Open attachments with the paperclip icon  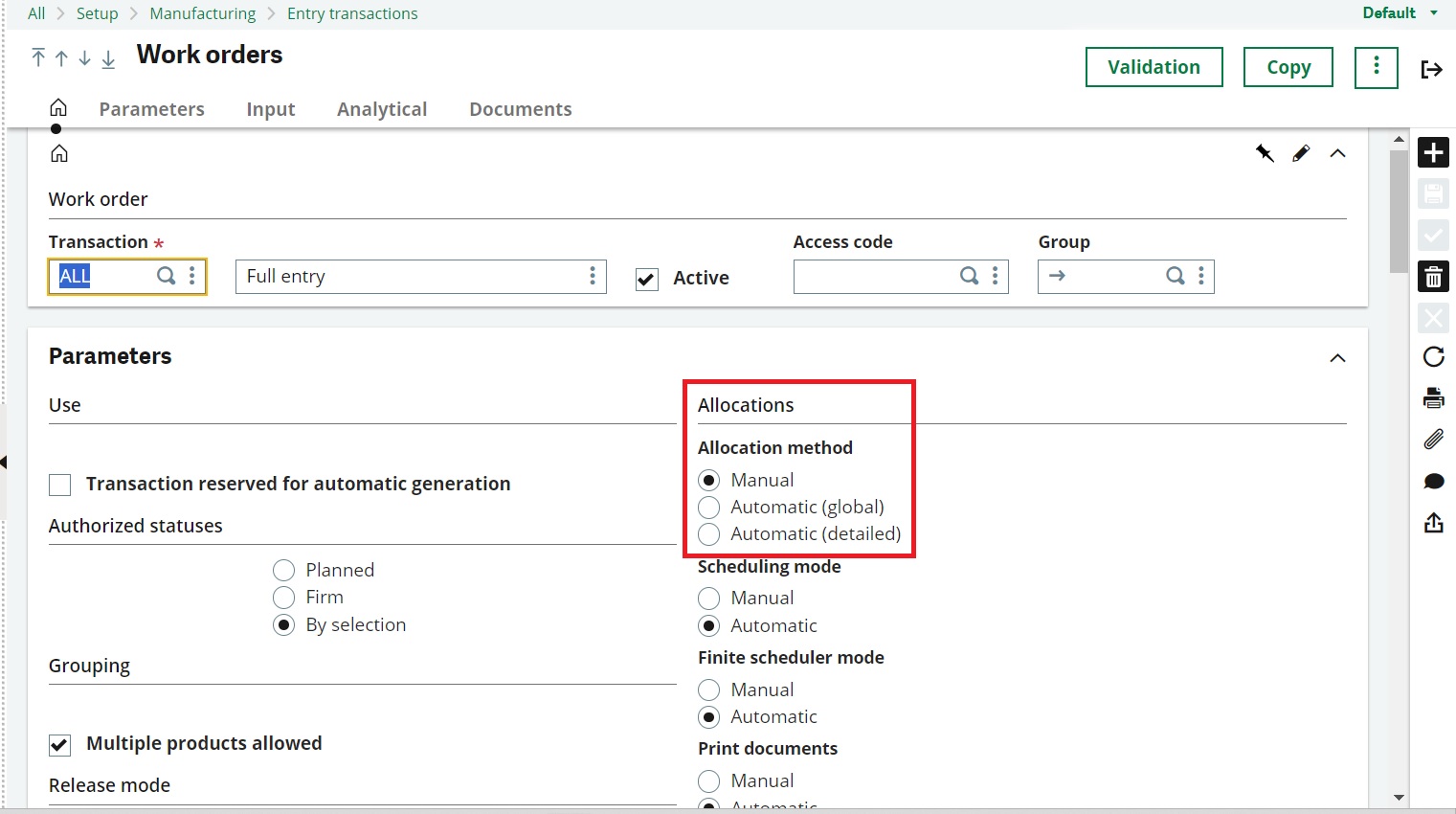point(1433,439)
